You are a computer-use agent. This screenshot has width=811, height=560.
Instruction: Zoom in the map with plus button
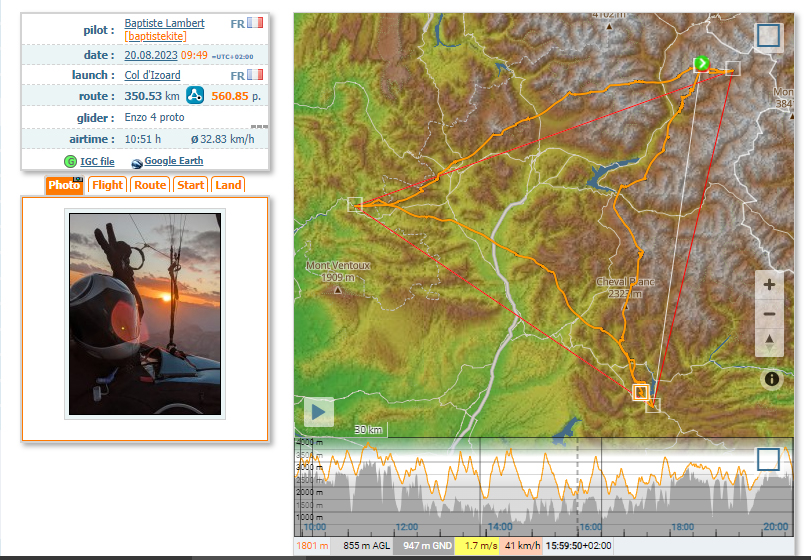769,284
